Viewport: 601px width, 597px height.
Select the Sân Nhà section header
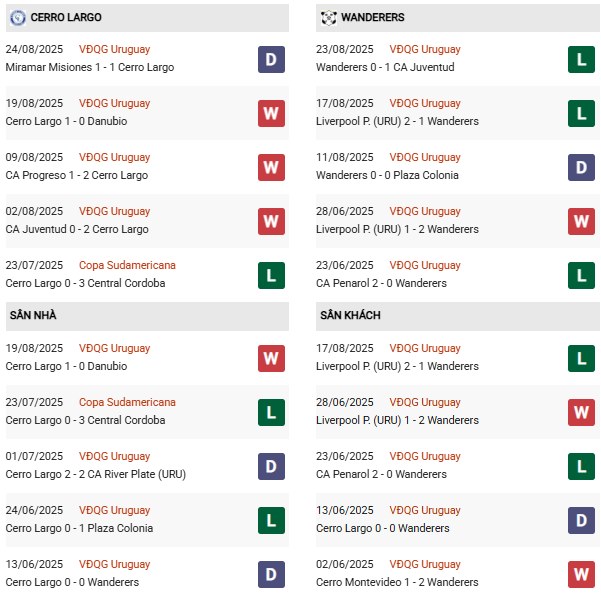(33, 316)
